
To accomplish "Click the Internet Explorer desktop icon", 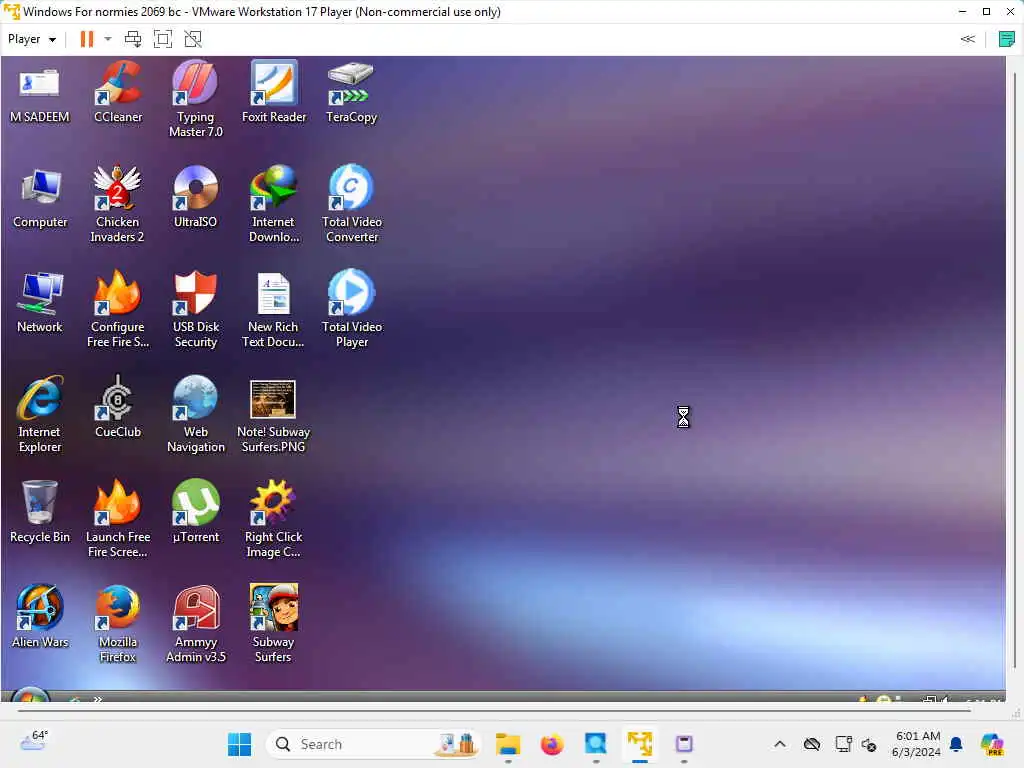I will [x=40, y=415].
